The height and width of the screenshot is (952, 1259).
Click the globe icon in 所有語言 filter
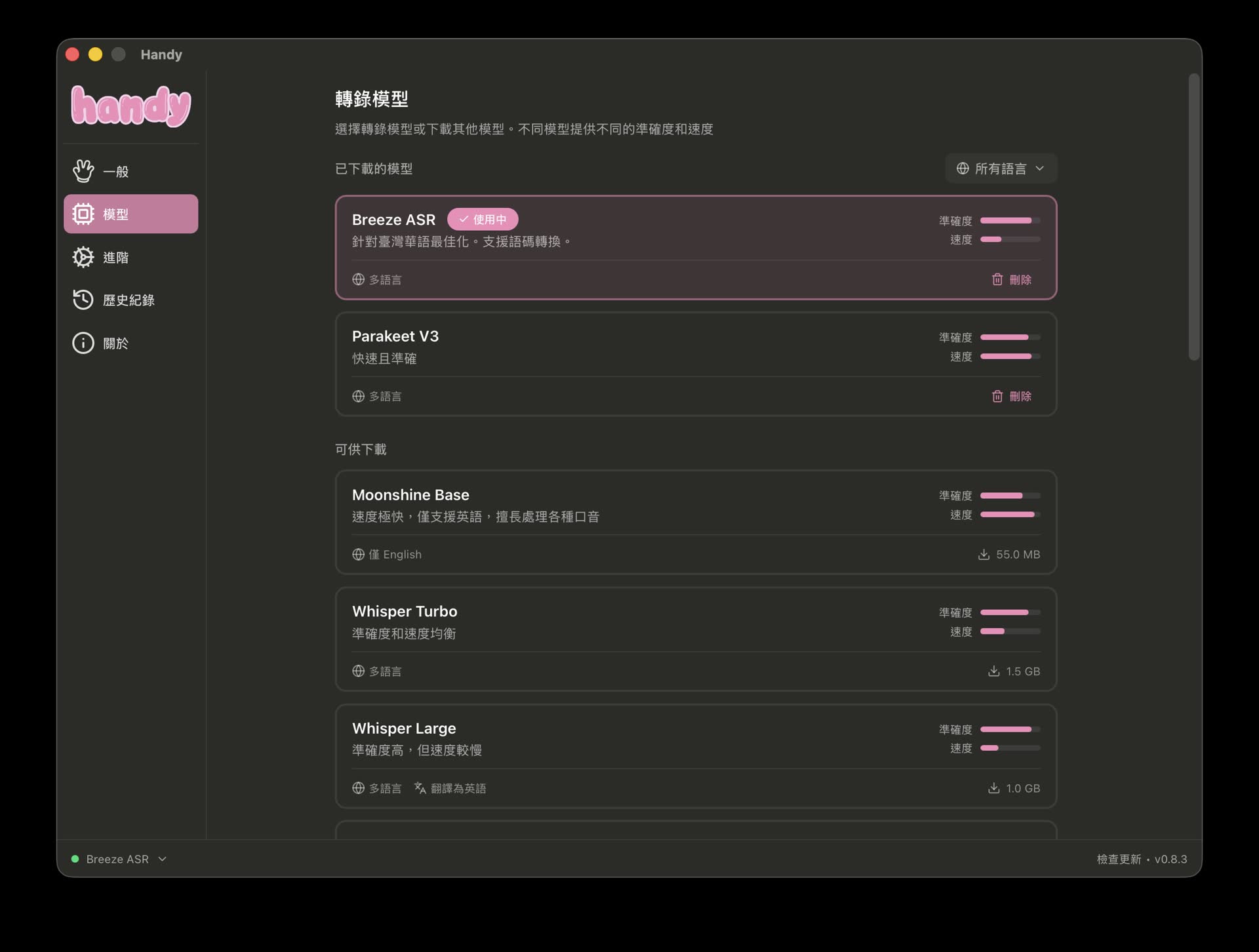963,169
